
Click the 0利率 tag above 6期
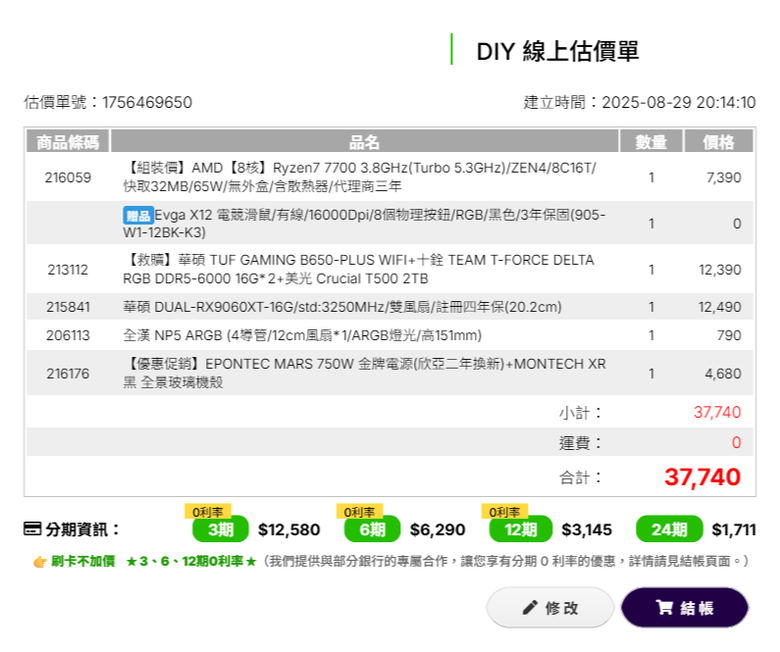(x=360, y=512)
